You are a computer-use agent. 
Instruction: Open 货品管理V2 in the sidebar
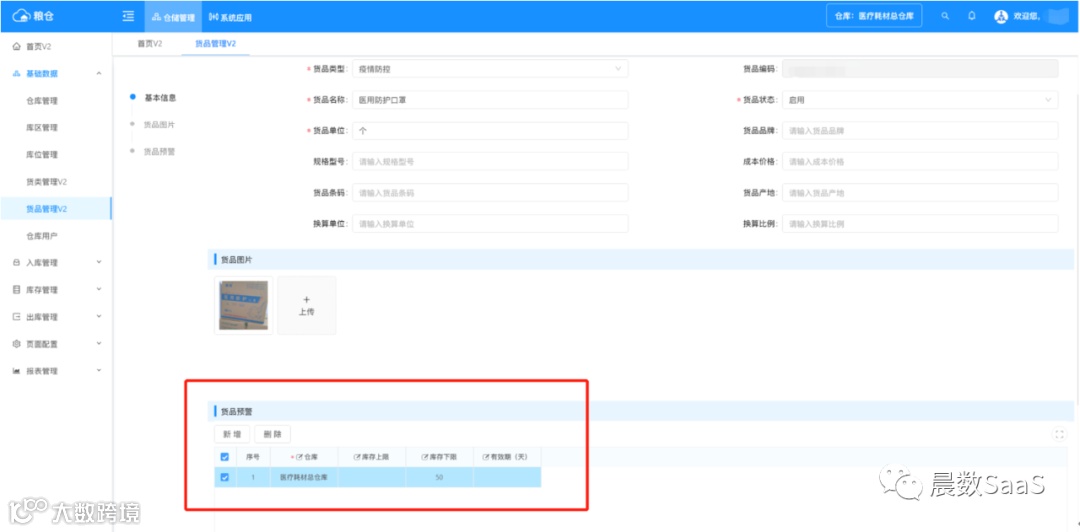tap(55, 209)
